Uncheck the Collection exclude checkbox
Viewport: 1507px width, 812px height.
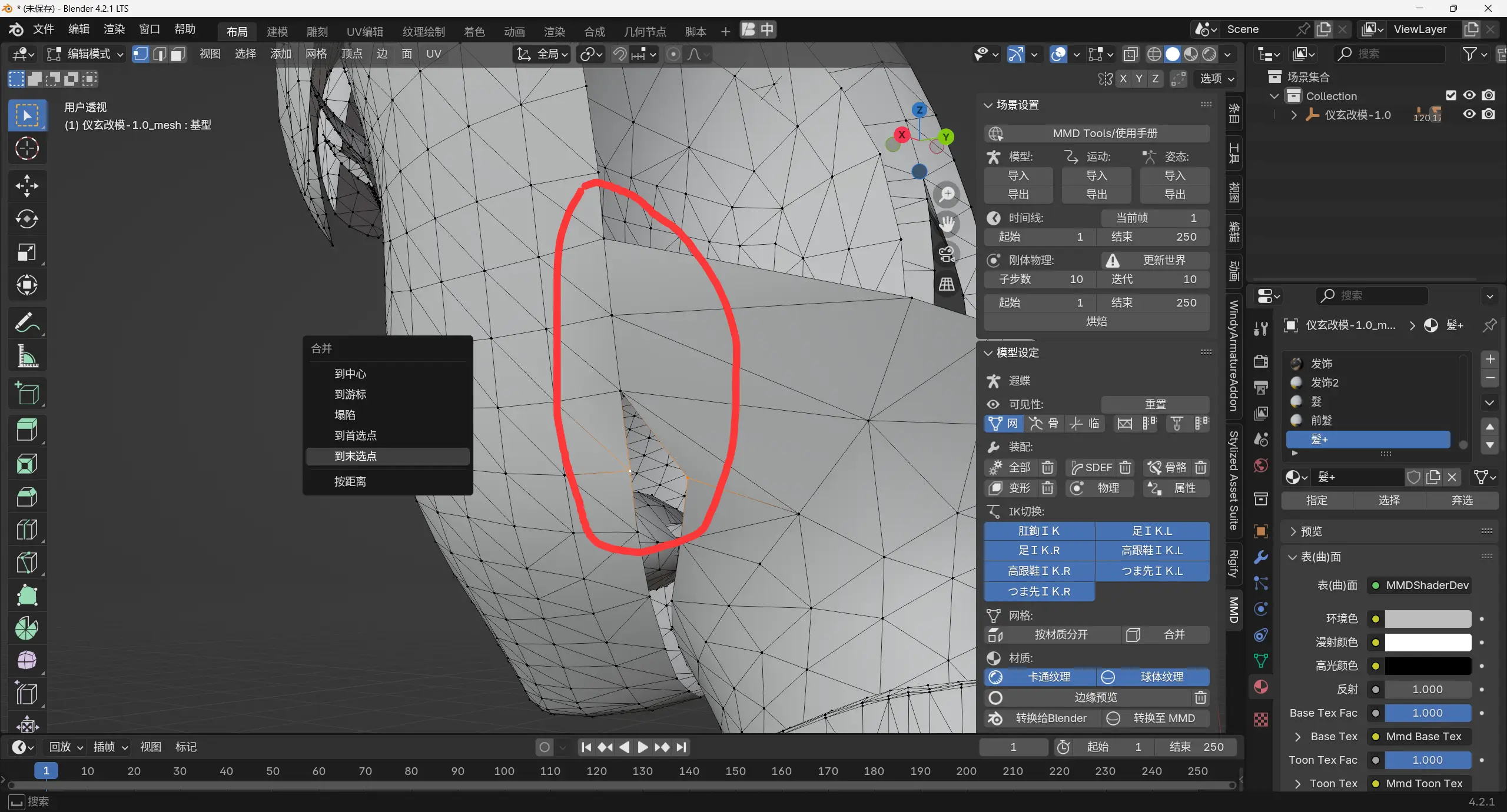tap(1451, 95)
